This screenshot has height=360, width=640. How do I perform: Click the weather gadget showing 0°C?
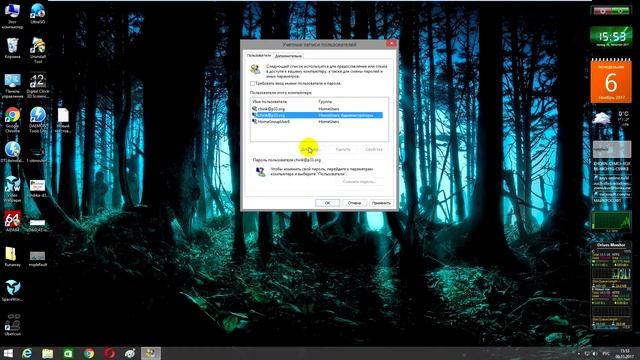611,119
